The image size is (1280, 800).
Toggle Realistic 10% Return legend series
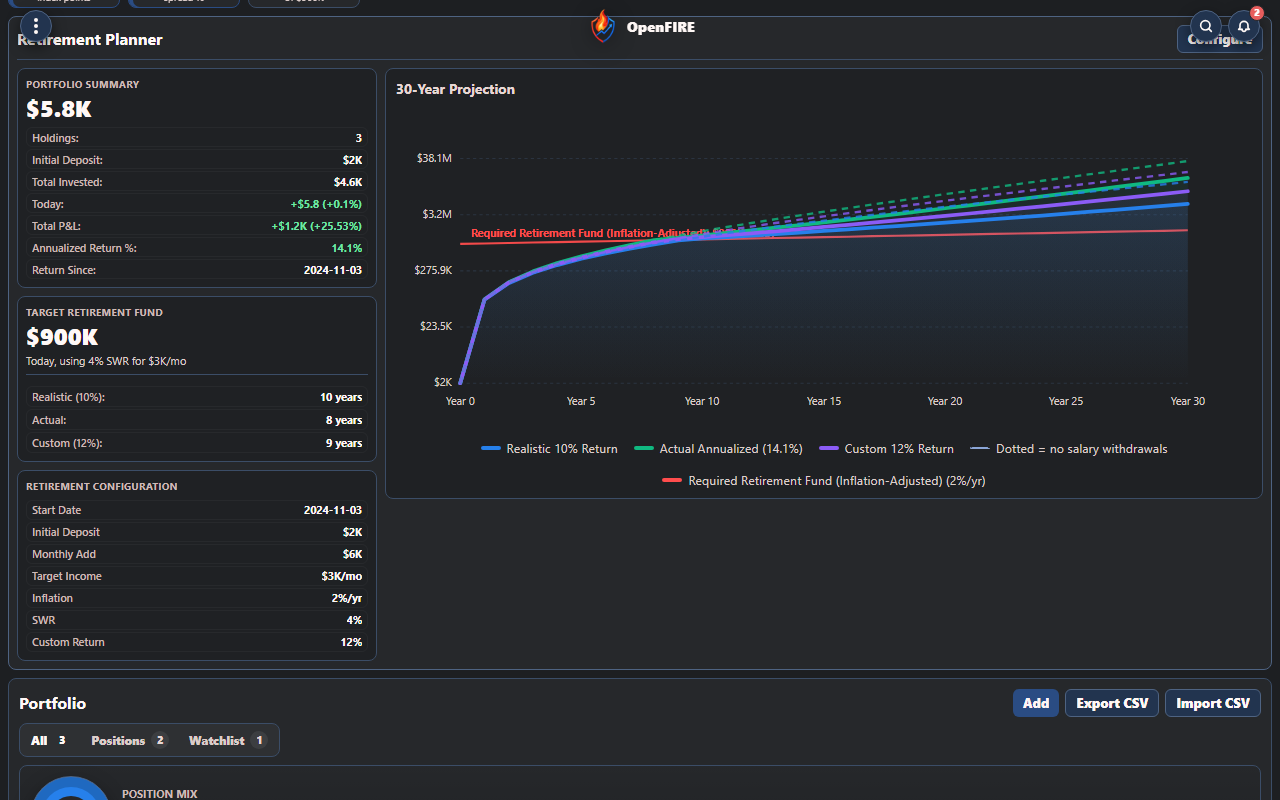click(549, 449)
